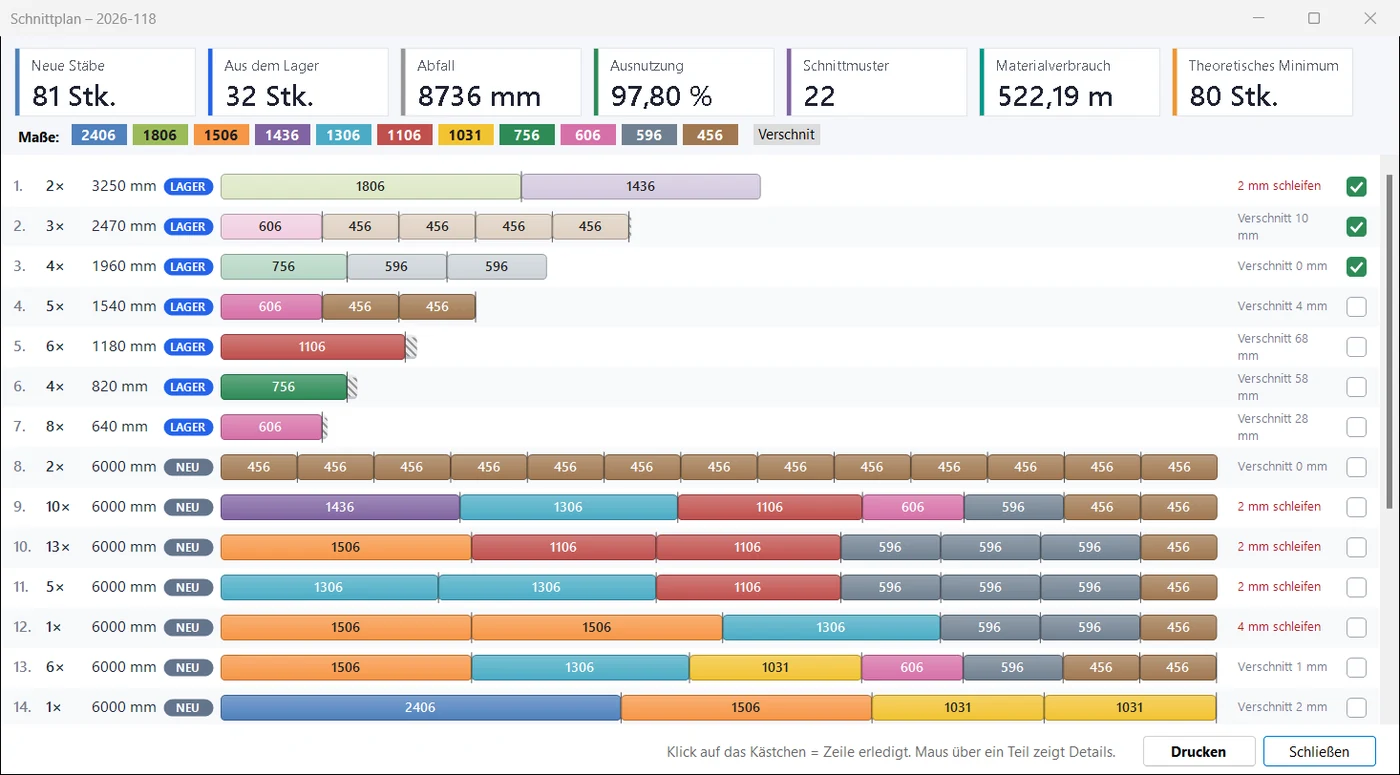Check off row 14 with 2406 piece

pos(1356,707)
